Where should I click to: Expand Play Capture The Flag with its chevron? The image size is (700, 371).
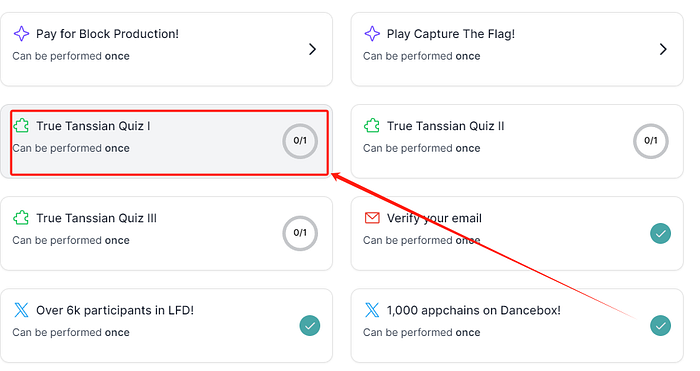(x=663, y=49)
